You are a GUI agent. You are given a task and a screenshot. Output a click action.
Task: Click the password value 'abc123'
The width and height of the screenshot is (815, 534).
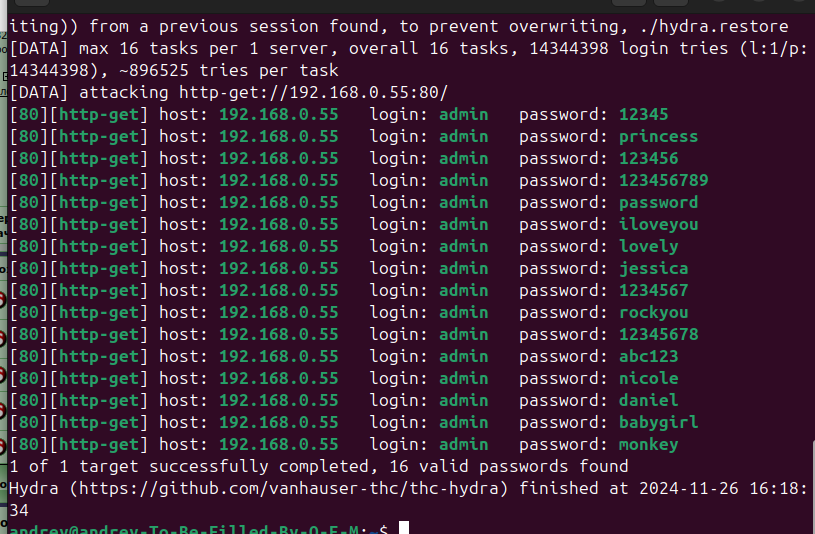coord(648,356)
